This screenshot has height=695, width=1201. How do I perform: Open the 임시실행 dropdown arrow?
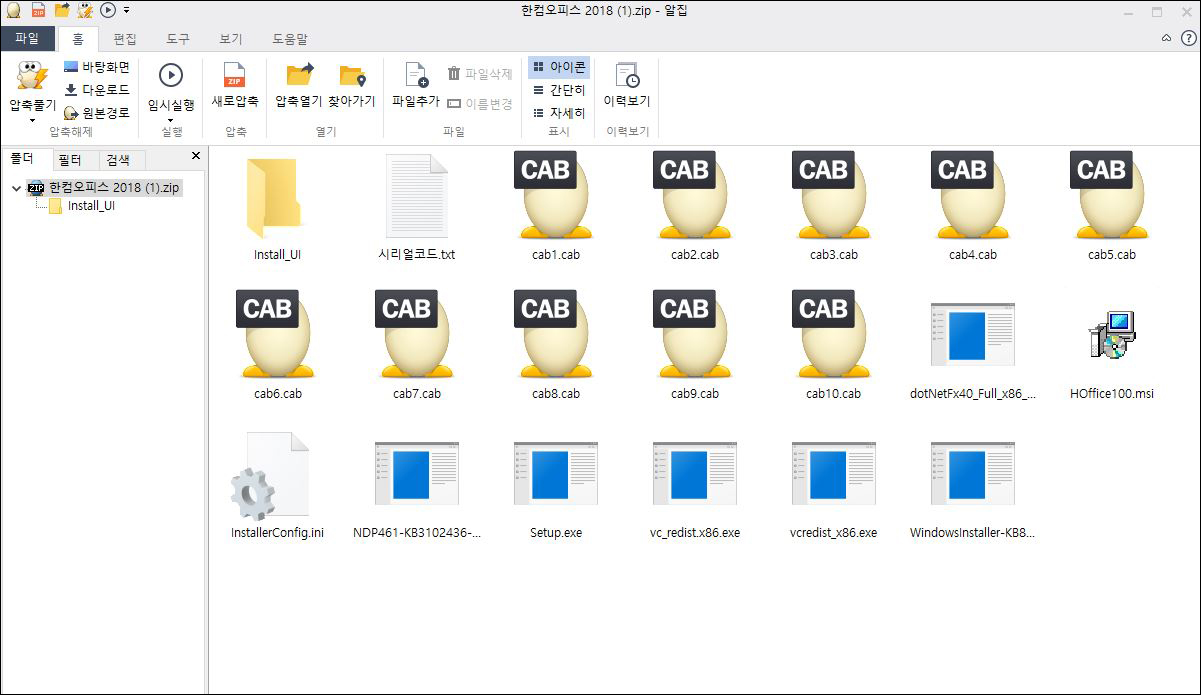pyautogui.click(x=171, y=120)
